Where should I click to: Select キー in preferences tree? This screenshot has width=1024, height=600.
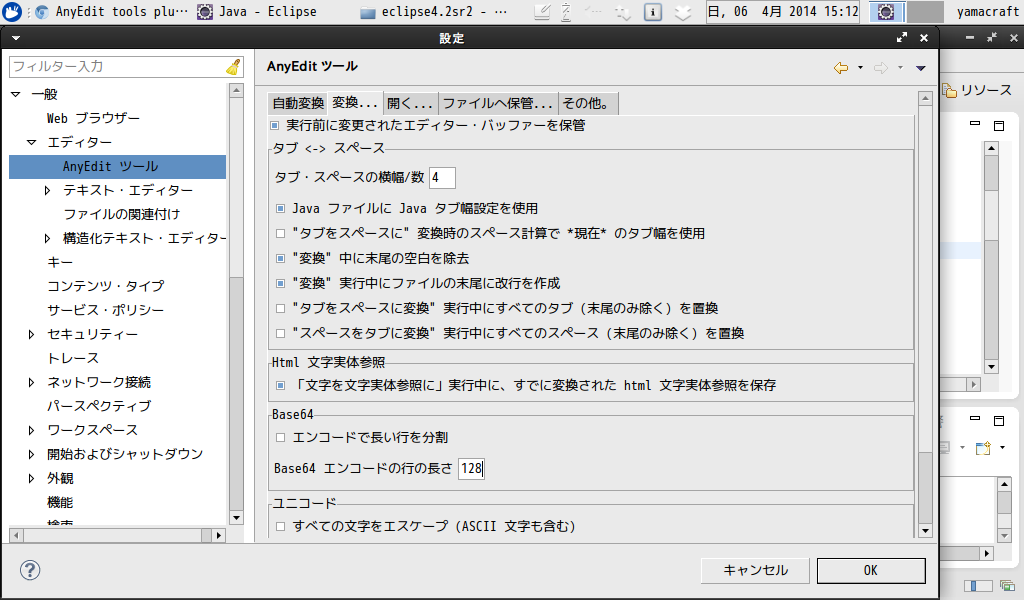pos(60,262)
